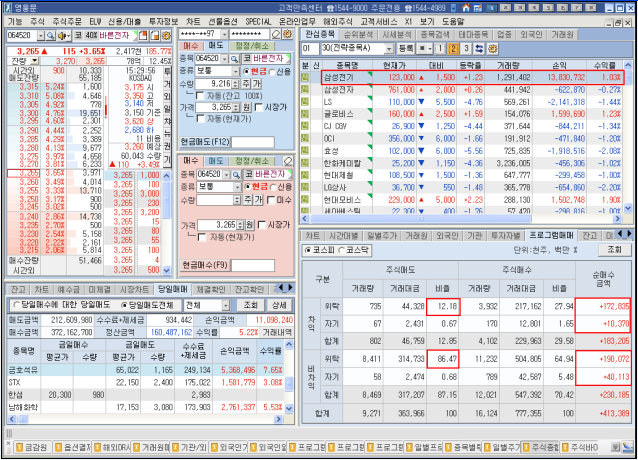The width and height of the screenshot is (638, 460).
Task: Click the first window layout icon next to 바른전자
Action: click(143, 36)
